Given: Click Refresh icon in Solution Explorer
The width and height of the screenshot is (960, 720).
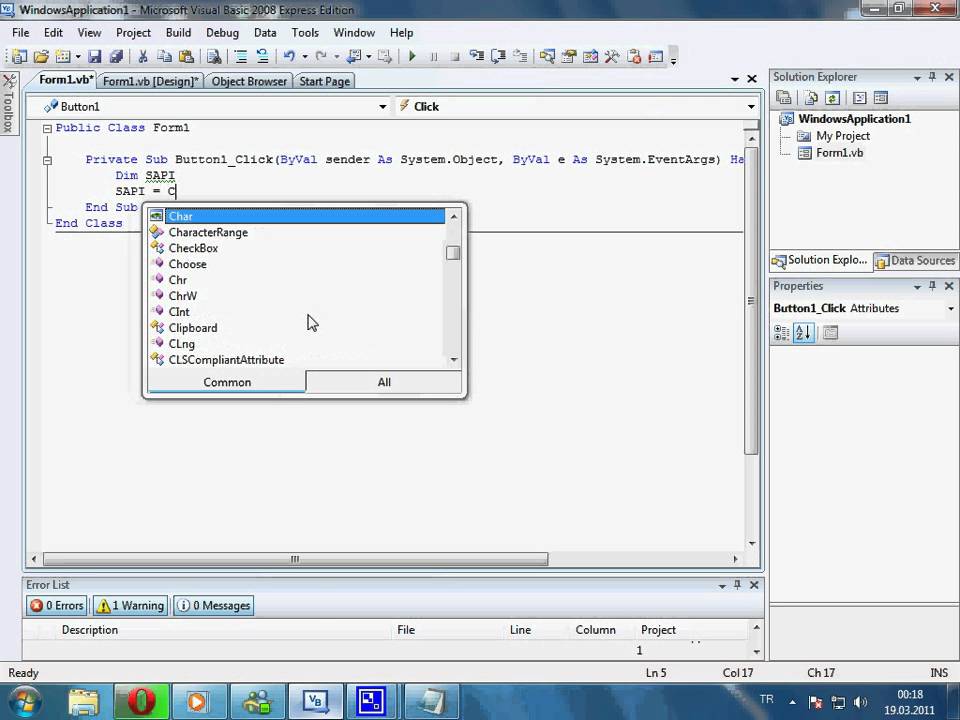Looking at the screenshot, I should (832, 98).
